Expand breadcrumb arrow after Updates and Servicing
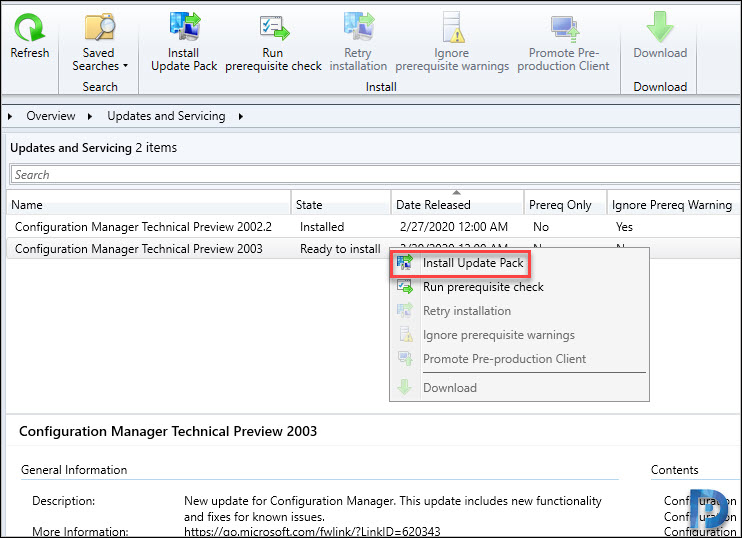The width and height of the screenshot is (742, 538). 240,116
